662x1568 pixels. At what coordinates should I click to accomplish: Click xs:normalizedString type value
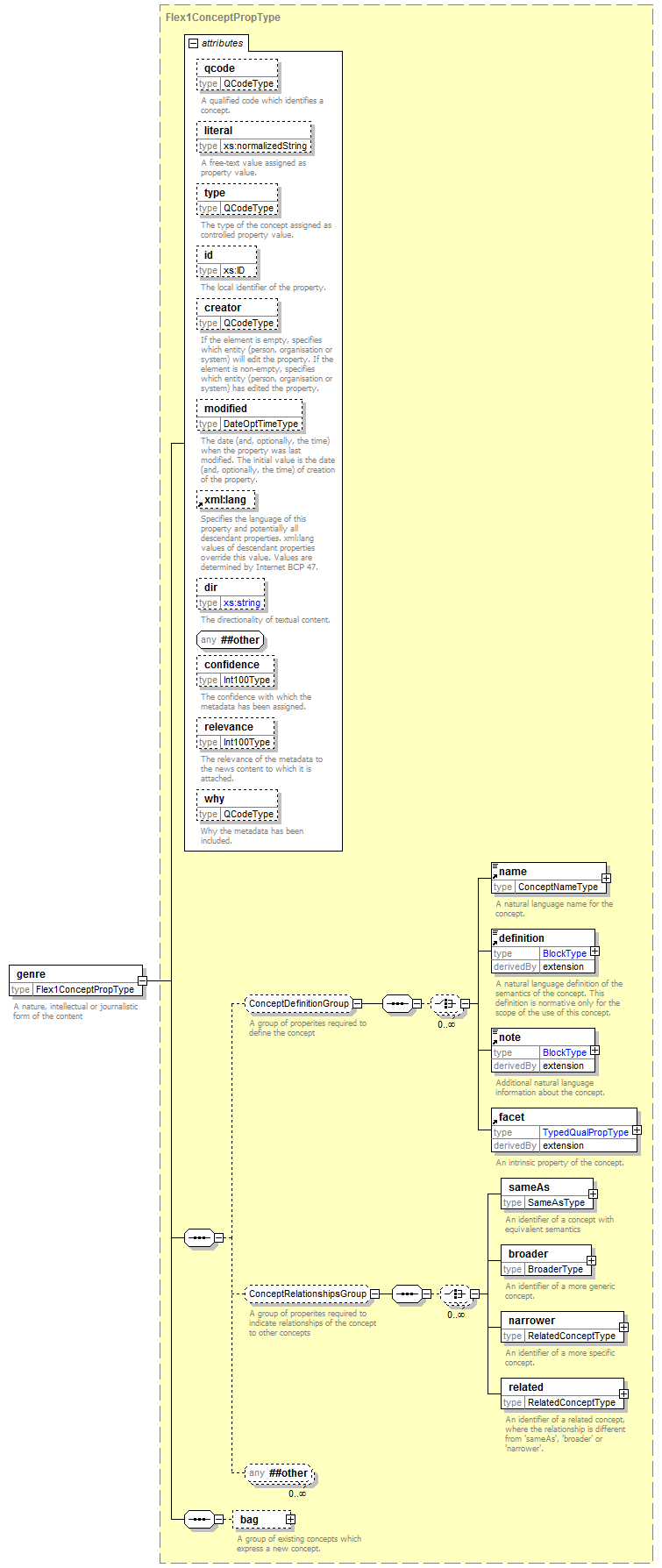point(265,146)
